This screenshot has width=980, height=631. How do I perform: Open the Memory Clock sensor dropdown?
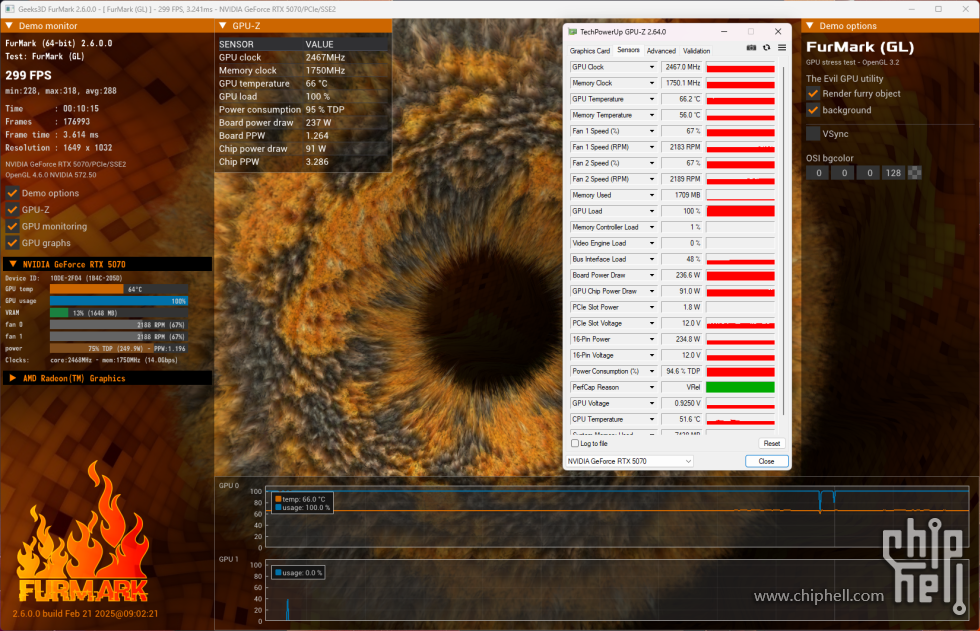coord(652,83)
